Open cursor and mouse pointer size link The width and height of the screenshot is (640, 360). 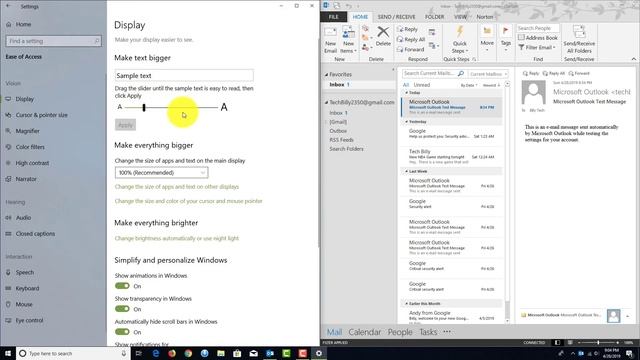pyautogui.click(x=189, y=201)
